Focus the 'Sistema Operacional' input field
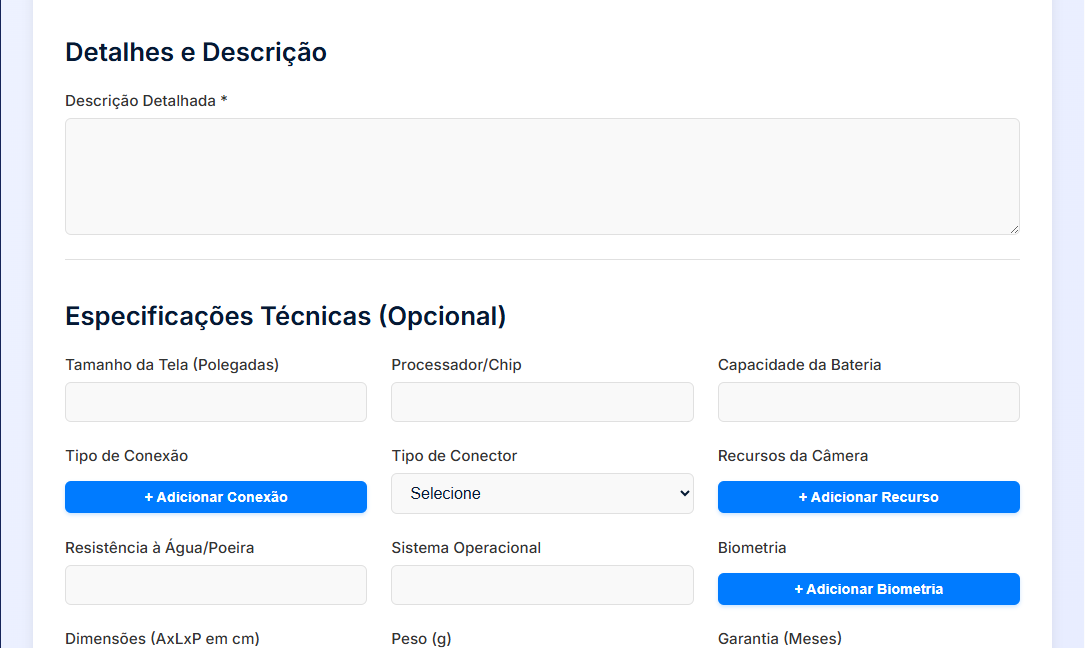 point(542,585)
